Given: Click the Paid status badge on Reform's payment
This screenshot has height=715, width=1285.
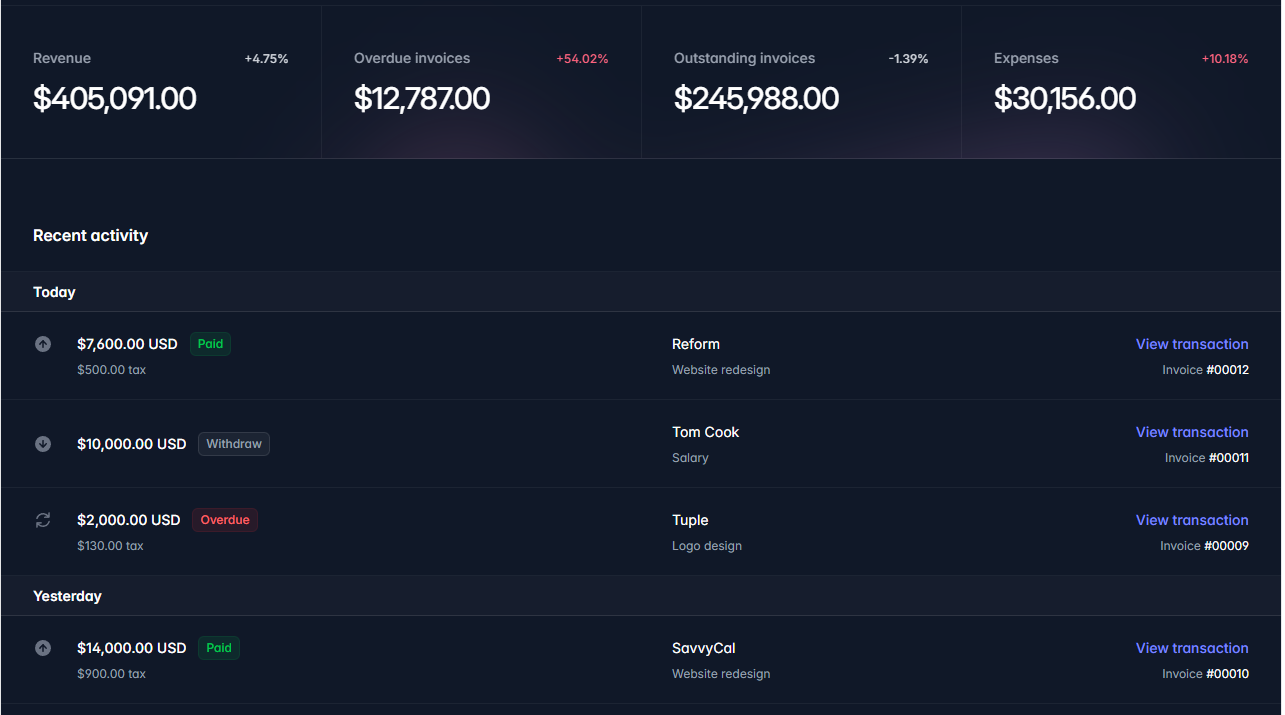Looking at the screenshot, I should point(210,343).
